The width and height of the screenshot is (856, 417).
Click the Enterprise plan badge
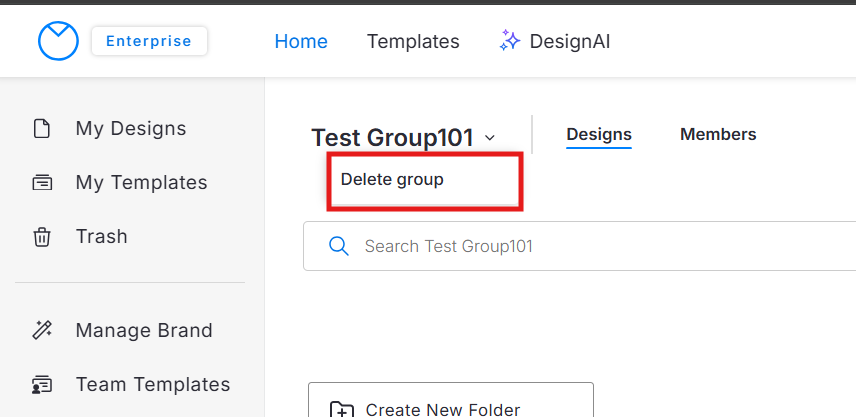click(x=149, y=41)
